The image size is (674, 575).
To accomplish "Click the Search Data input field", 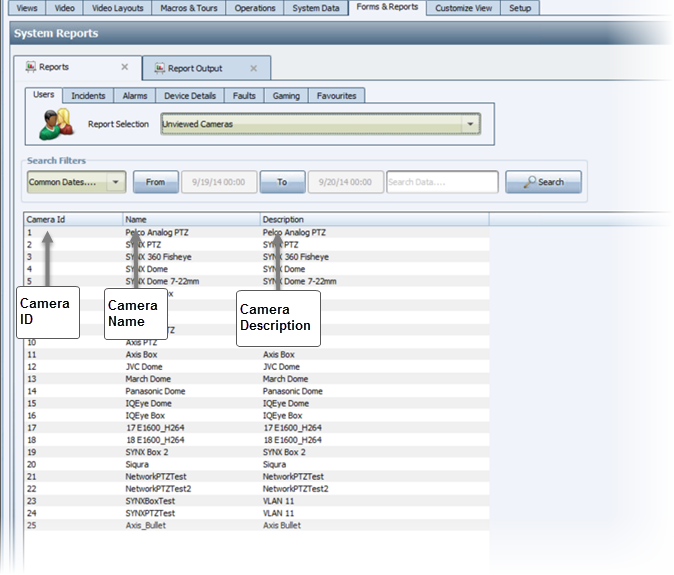I will (x=441, y=182).
